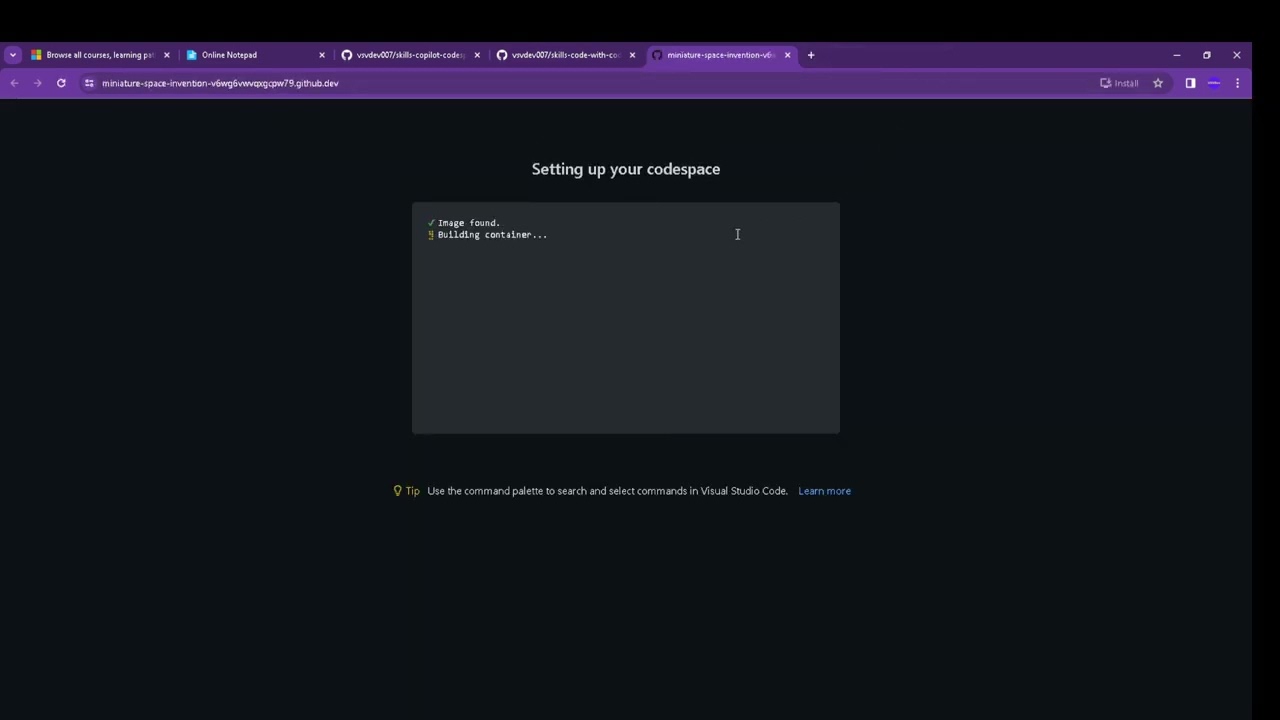Close the skills-code-with-codespaces tab
Image resolution: width=1280 pixels, height=720 pixels.
pyautogui.click(x=632, y=55)
